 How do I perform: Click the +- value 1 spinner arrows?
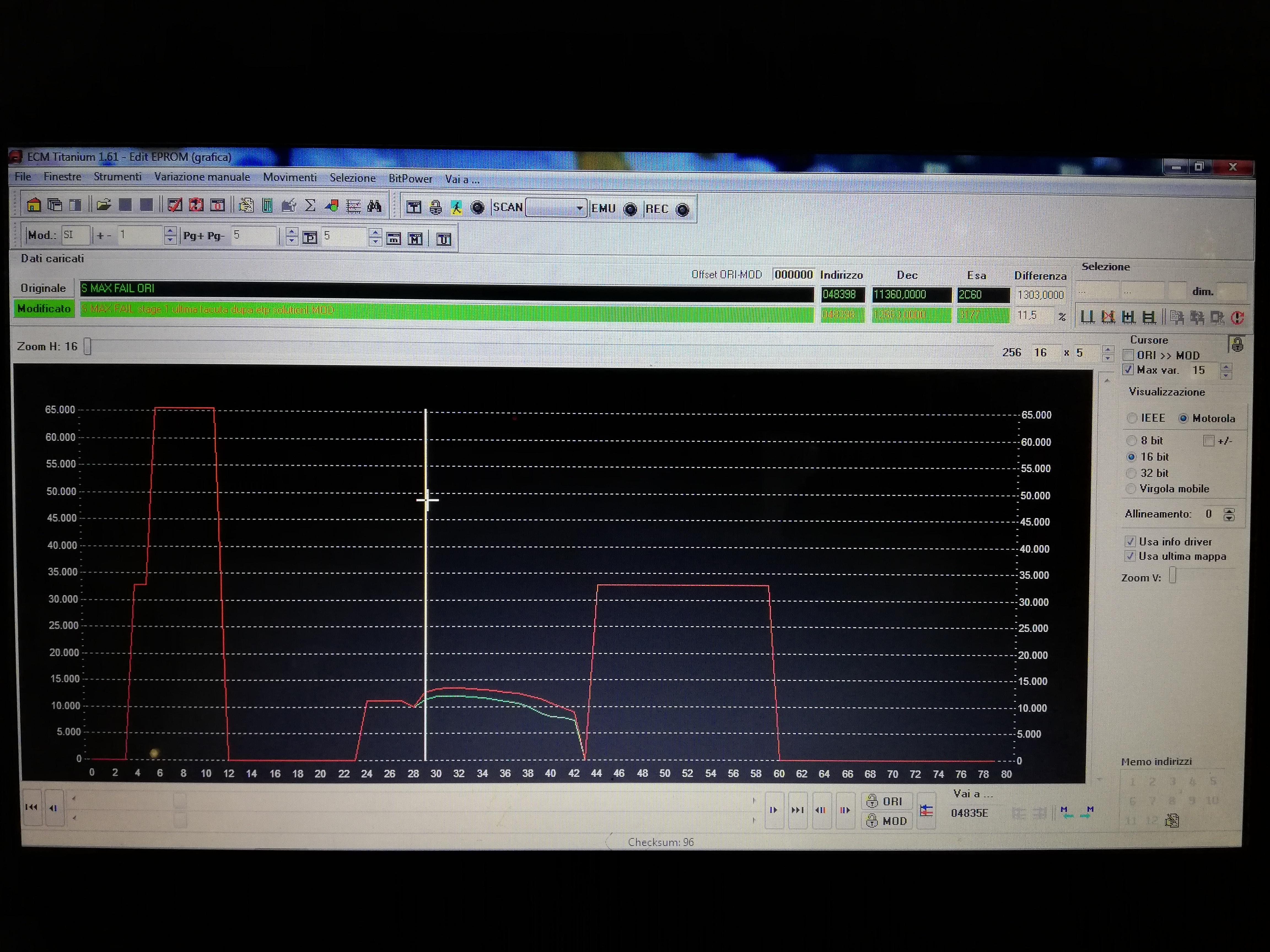pos(170,235)
